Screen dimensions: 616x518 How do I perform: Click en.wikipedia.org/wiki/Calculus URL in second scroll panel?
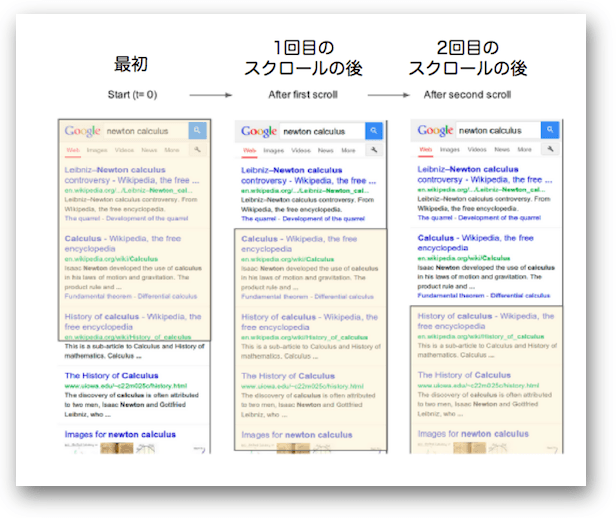click(464, 258)
